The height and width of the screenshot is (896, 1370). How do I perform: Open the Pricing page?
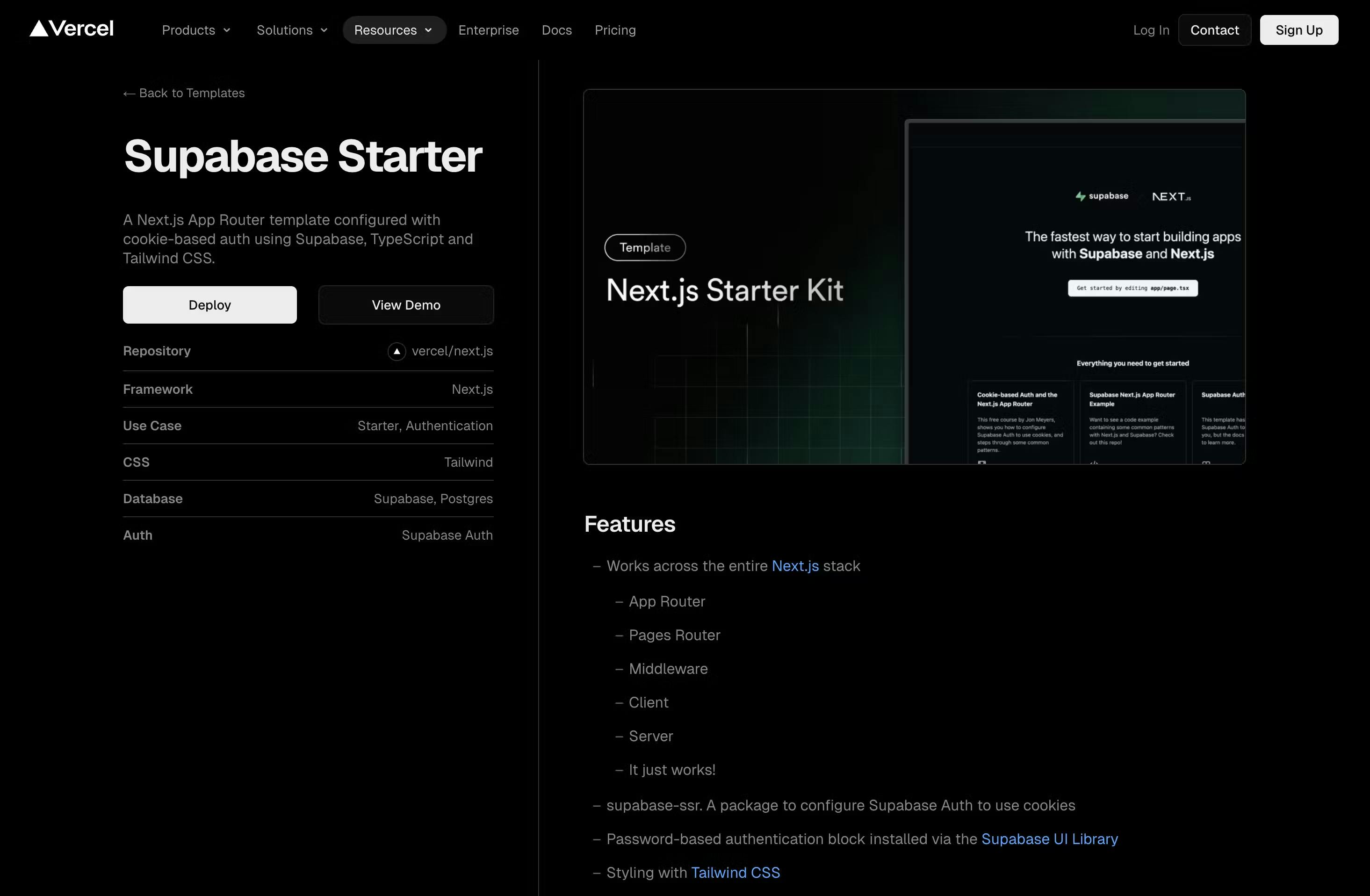(x=615, y=30)
